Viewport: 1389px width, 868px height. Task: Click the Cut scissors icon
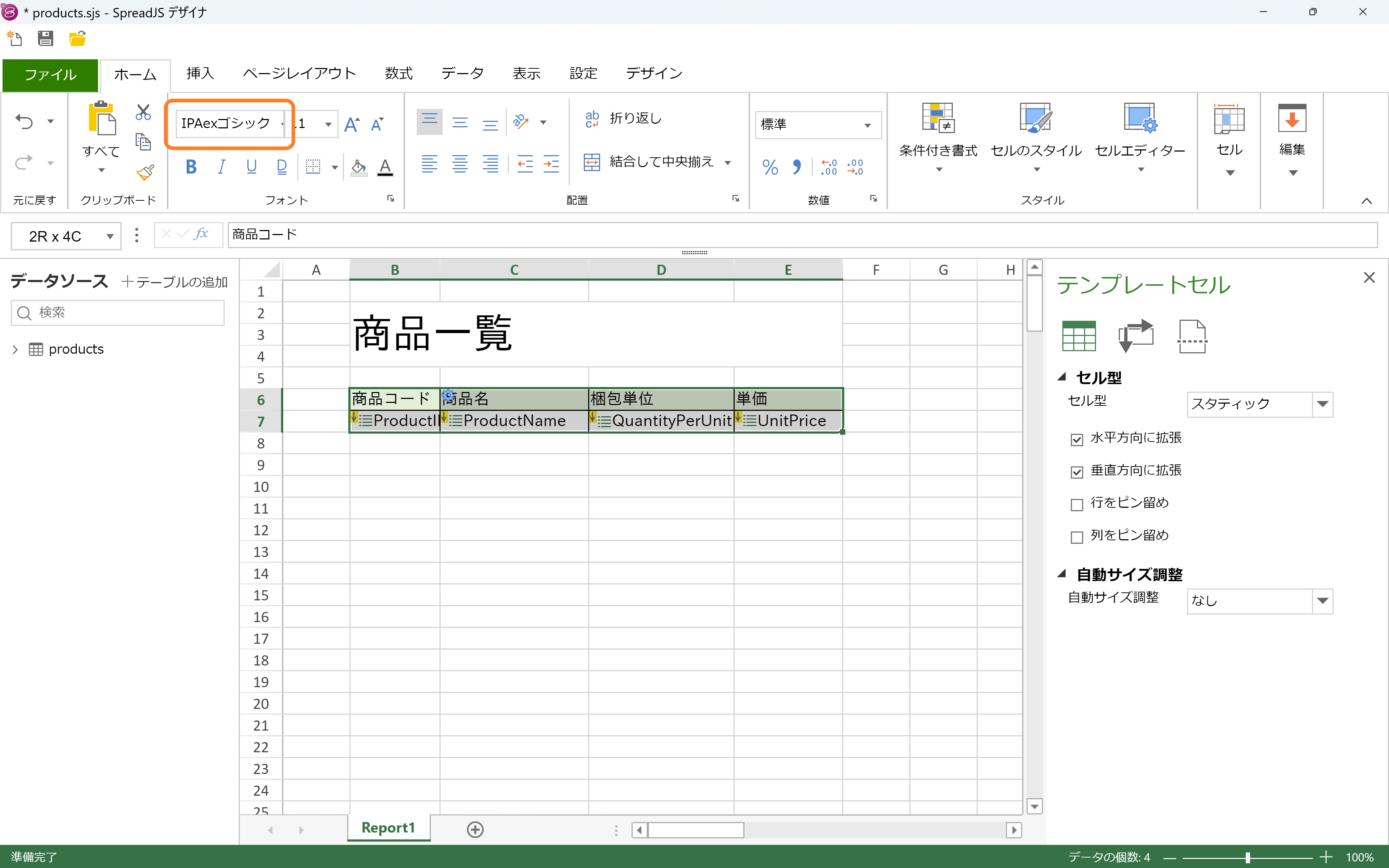pyautogui.click(x=143, y=112)
